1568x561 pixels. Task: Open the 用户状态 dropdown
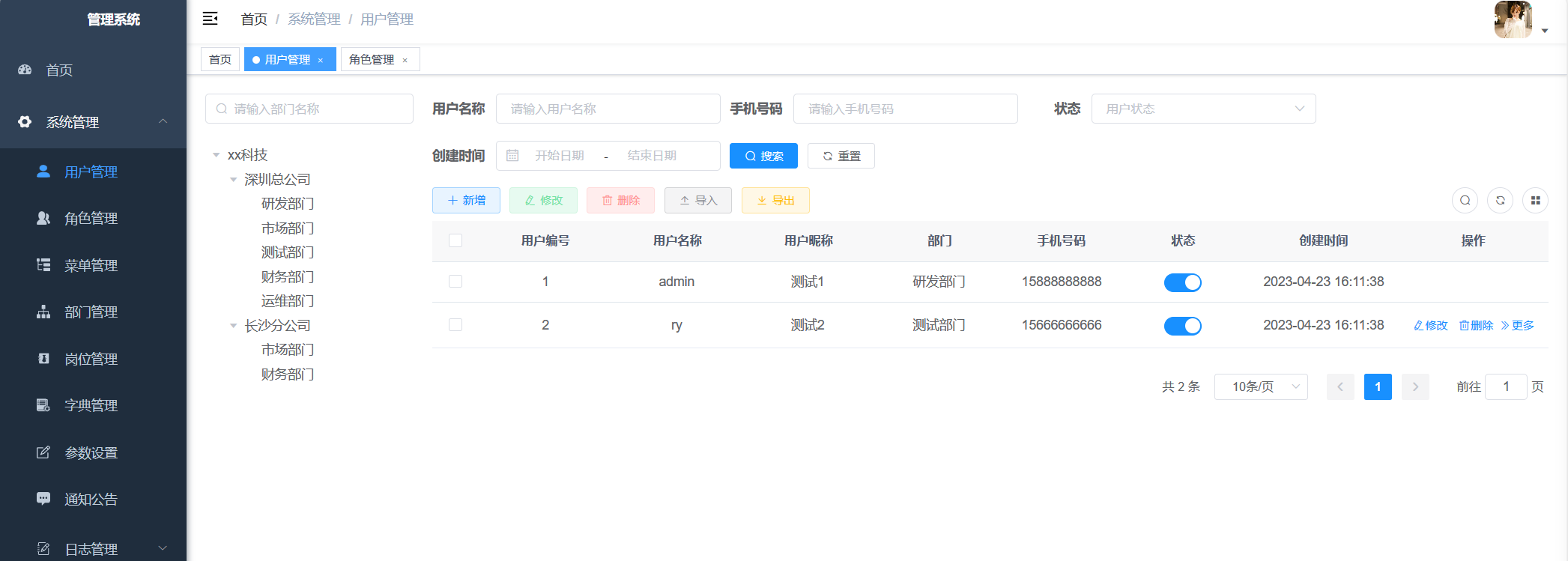(x=1203, y=109)
